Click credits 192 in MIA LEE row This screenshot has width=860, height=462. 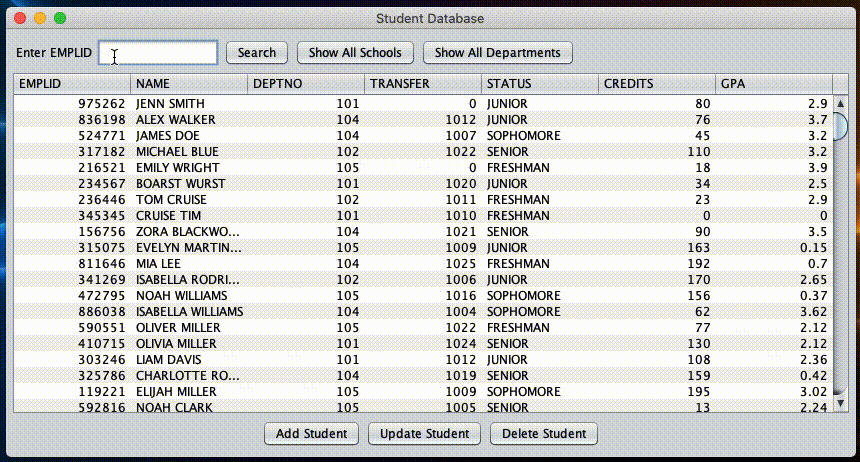pos(657,263)
